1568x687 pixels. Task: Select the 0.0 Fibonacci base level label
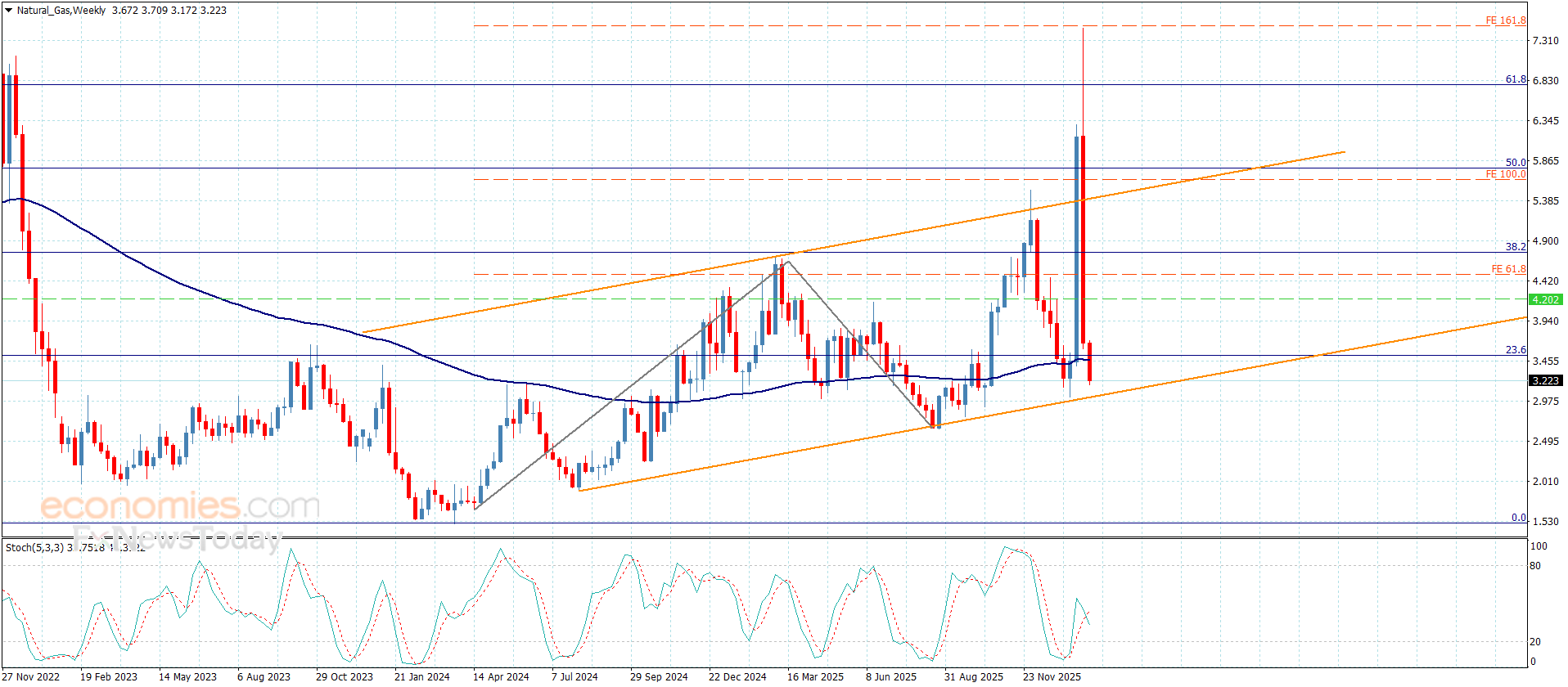point(1518,517)
